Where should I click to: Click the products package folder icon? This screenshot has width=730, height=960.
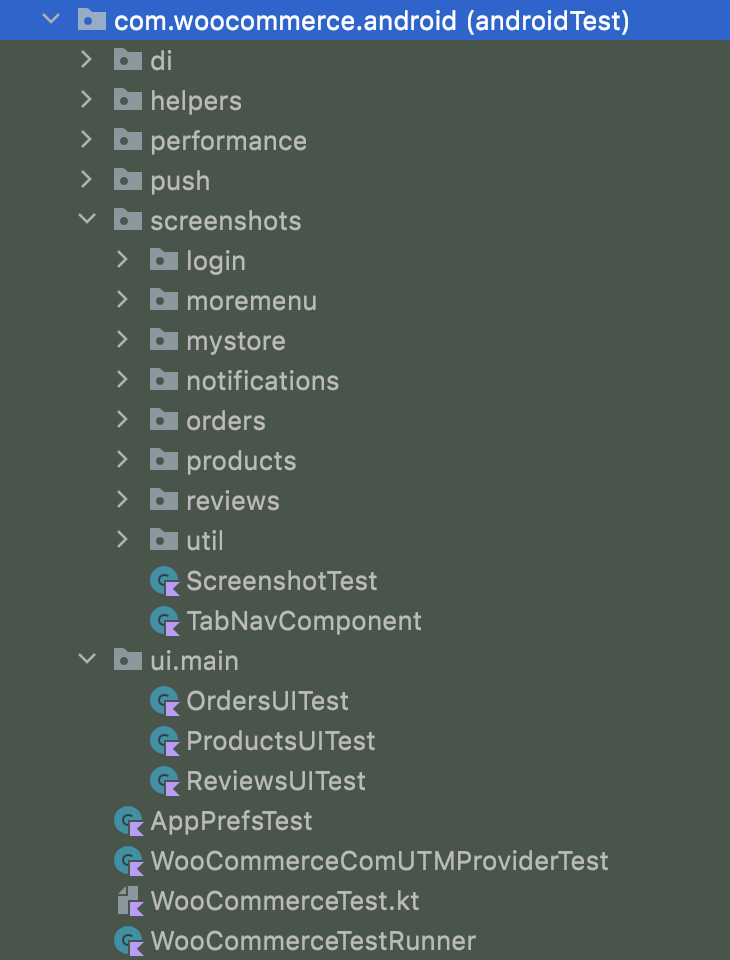[164, 459]
